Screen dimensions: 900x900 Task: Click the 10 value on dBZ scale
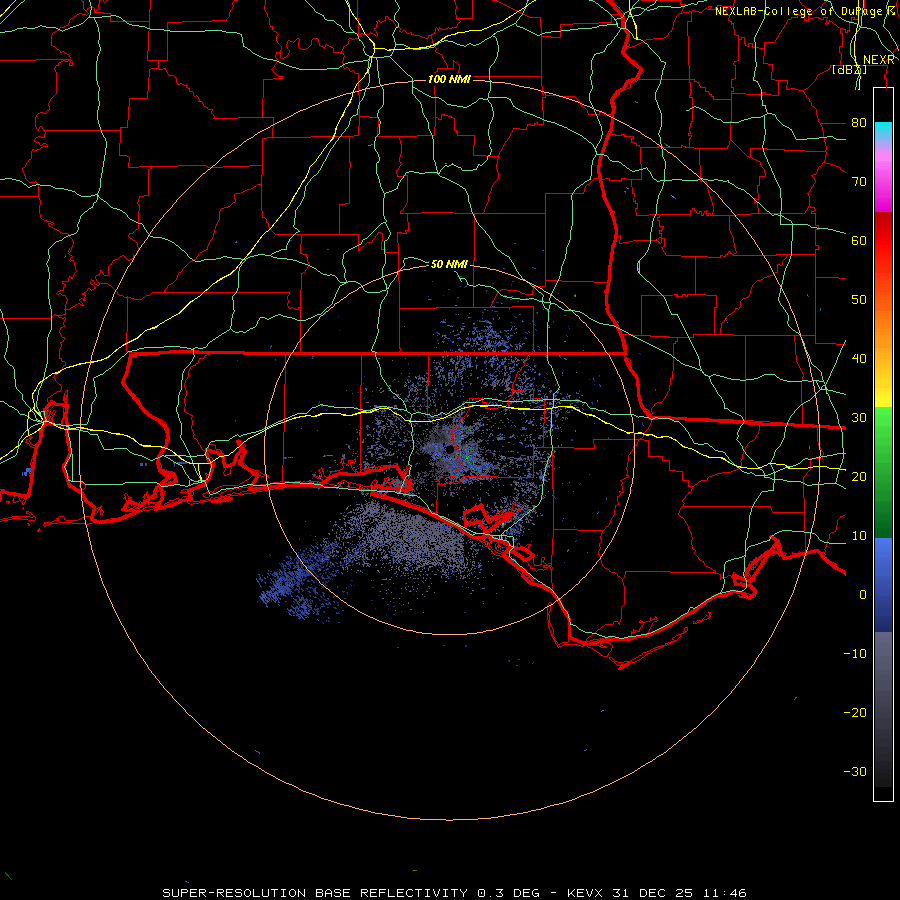point(859,536)
